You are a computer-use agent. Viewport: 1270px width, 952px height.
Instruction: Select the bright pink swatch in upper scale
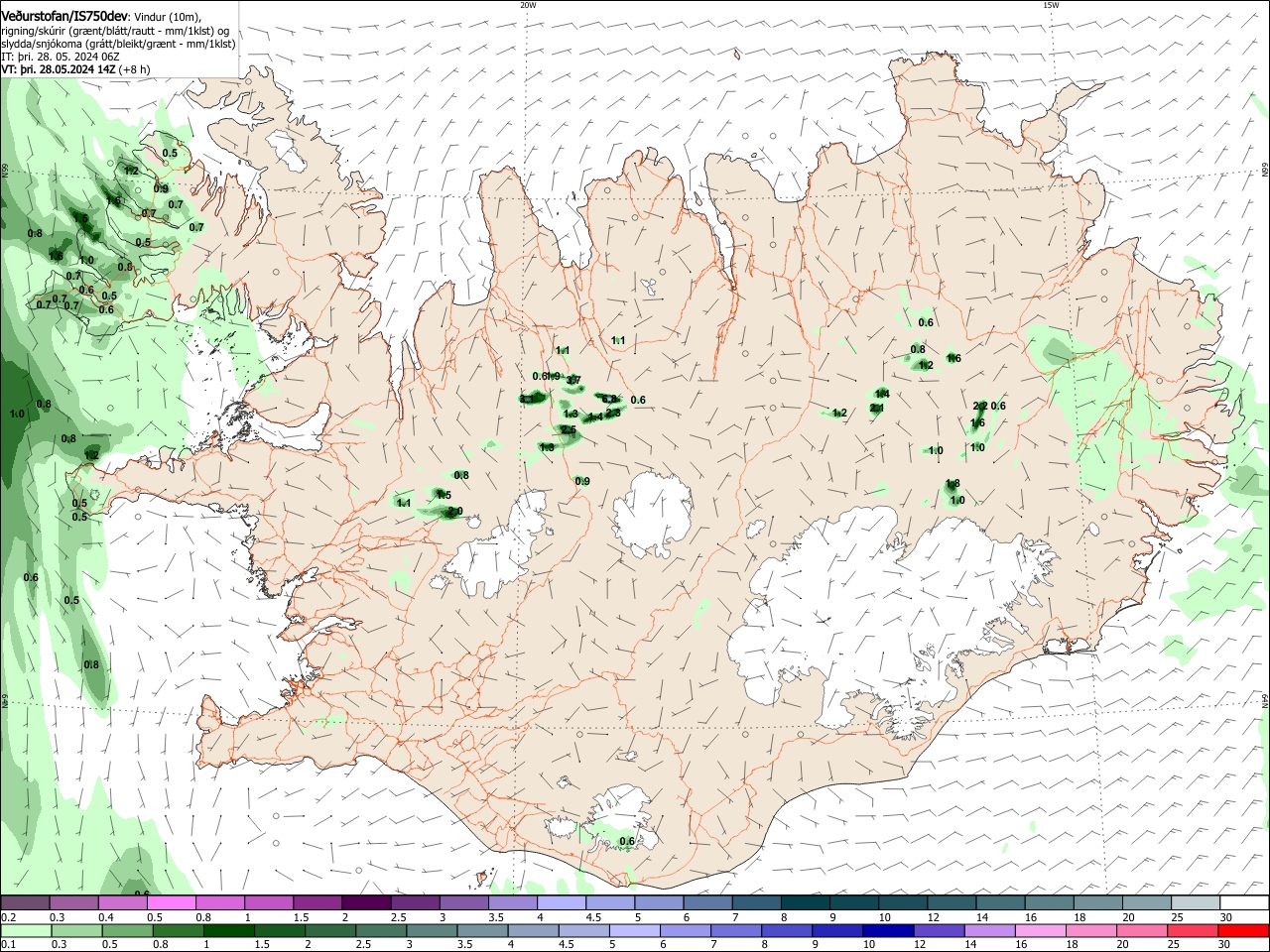point(172,902)
